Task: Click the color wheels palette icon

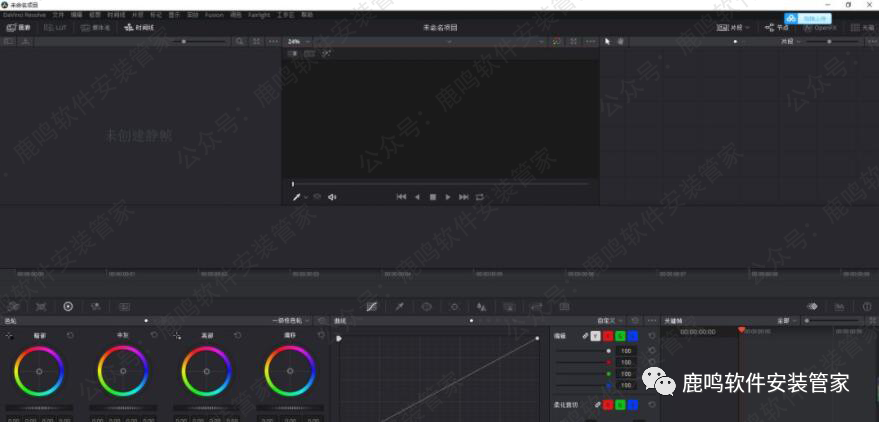Action: pos(68,307)
